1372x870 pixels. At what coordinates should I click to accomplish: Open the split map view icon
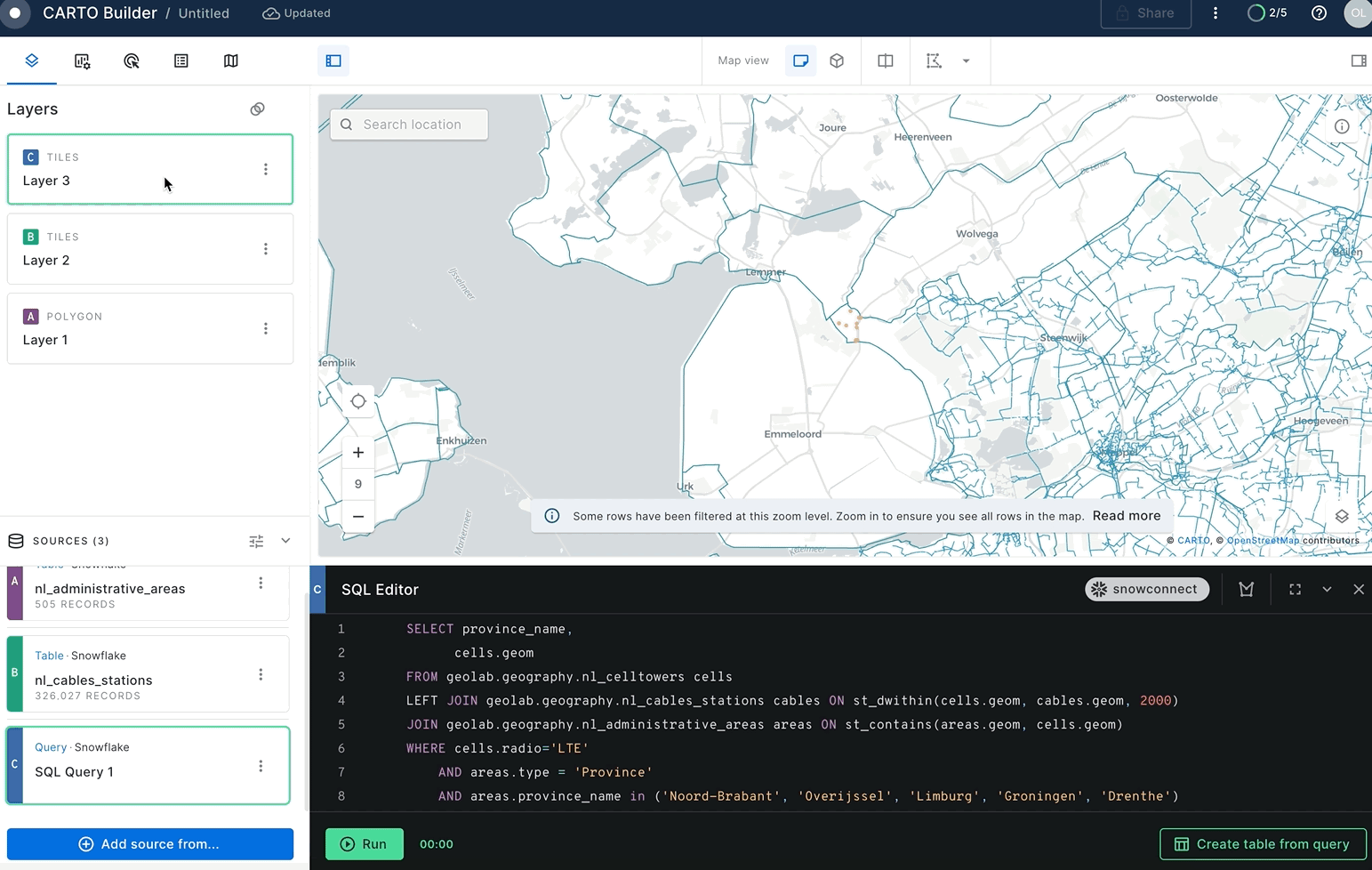pos(885,60)
